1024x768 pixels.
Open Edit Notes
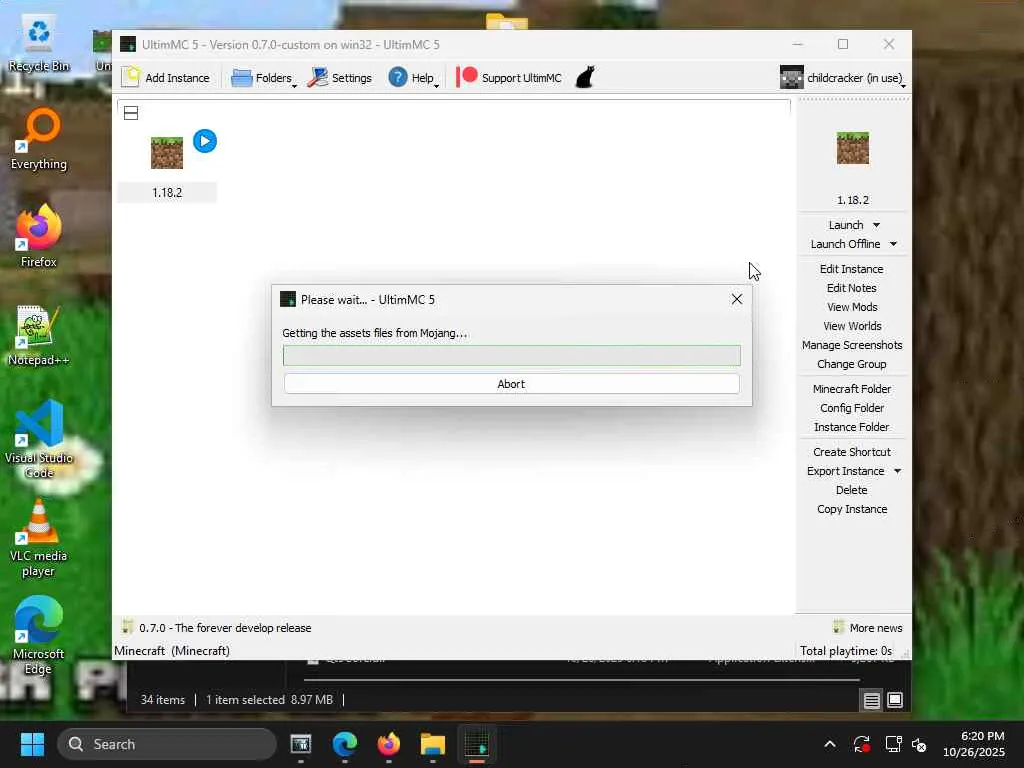(x=852, y=288)
